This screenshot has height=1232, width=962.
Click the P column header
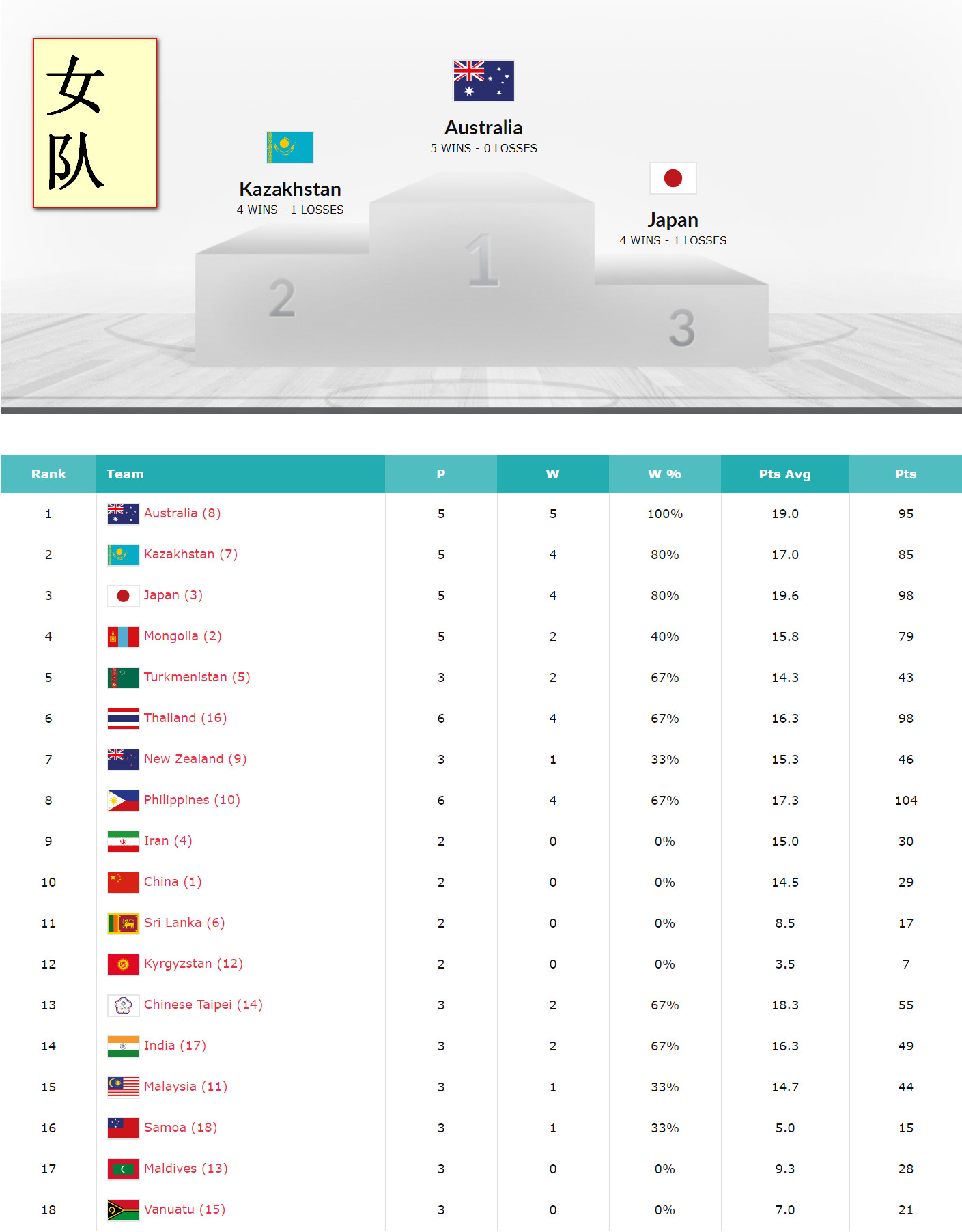441,474
